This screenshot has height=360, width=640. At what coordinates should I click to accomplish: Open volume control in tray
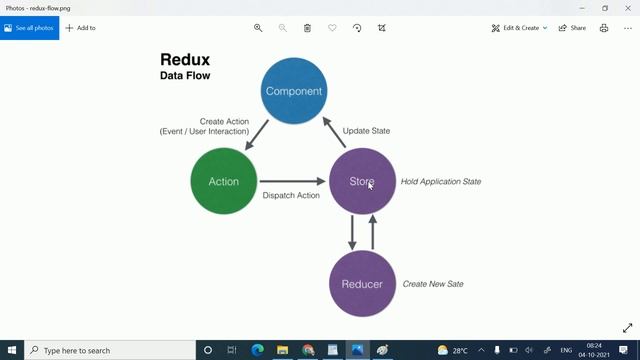[x=529, y=350]
